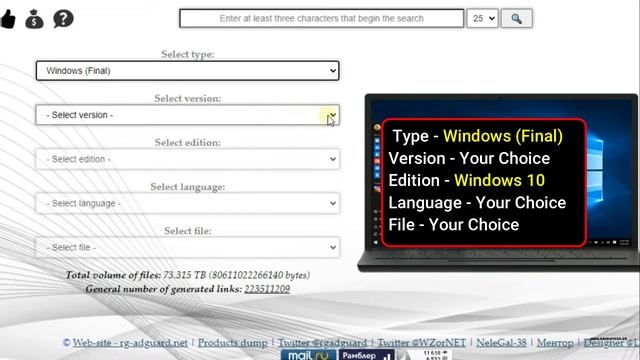640x360 pixels.
Task: Open the question mark help icon
Action: [x=63, y=19]
